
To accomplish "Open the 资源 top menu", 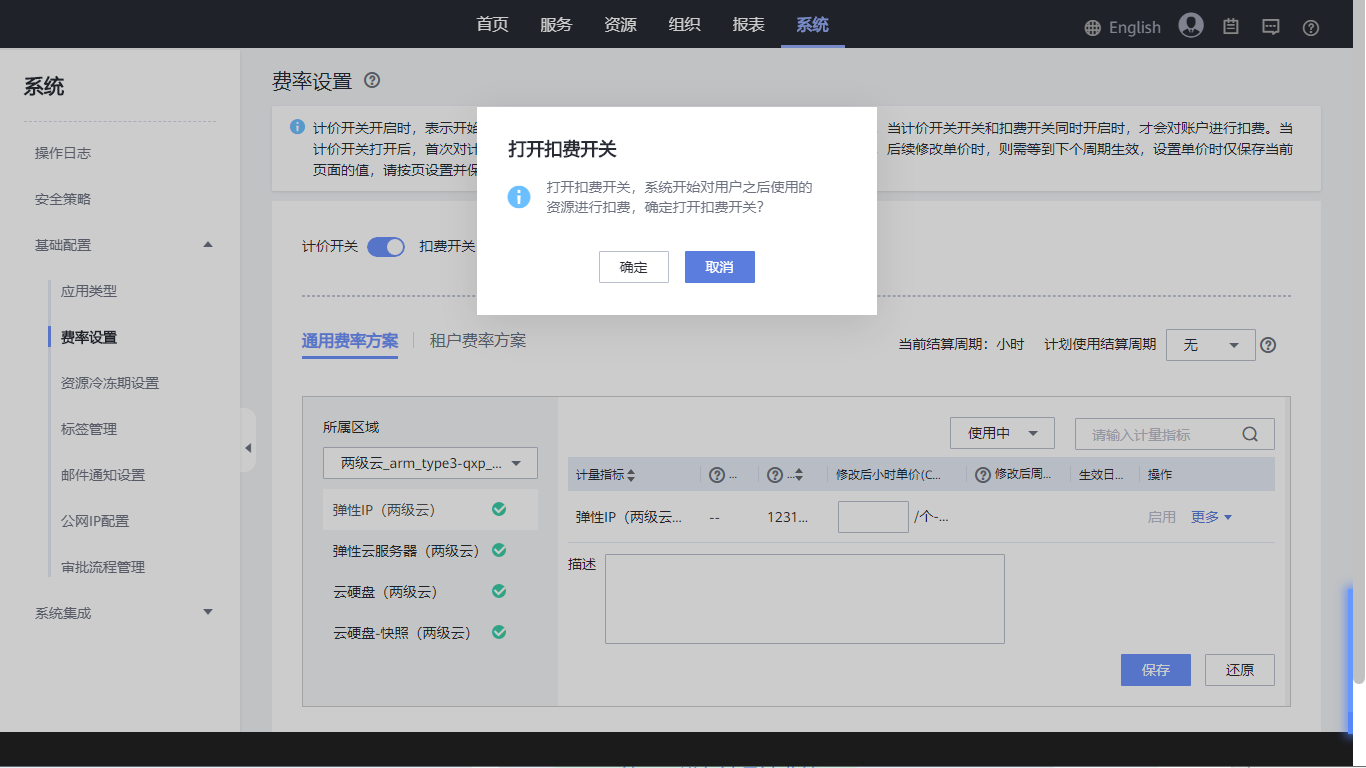I will pyautogui.click(x=620, y=25).
